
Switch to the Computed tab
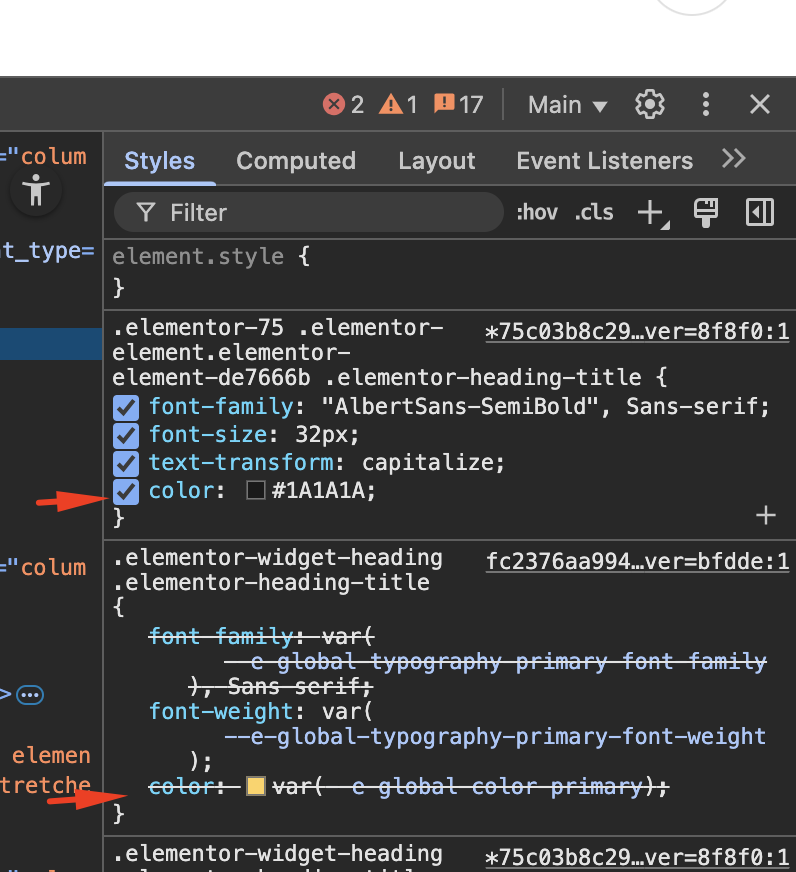[x=296, y=161]
